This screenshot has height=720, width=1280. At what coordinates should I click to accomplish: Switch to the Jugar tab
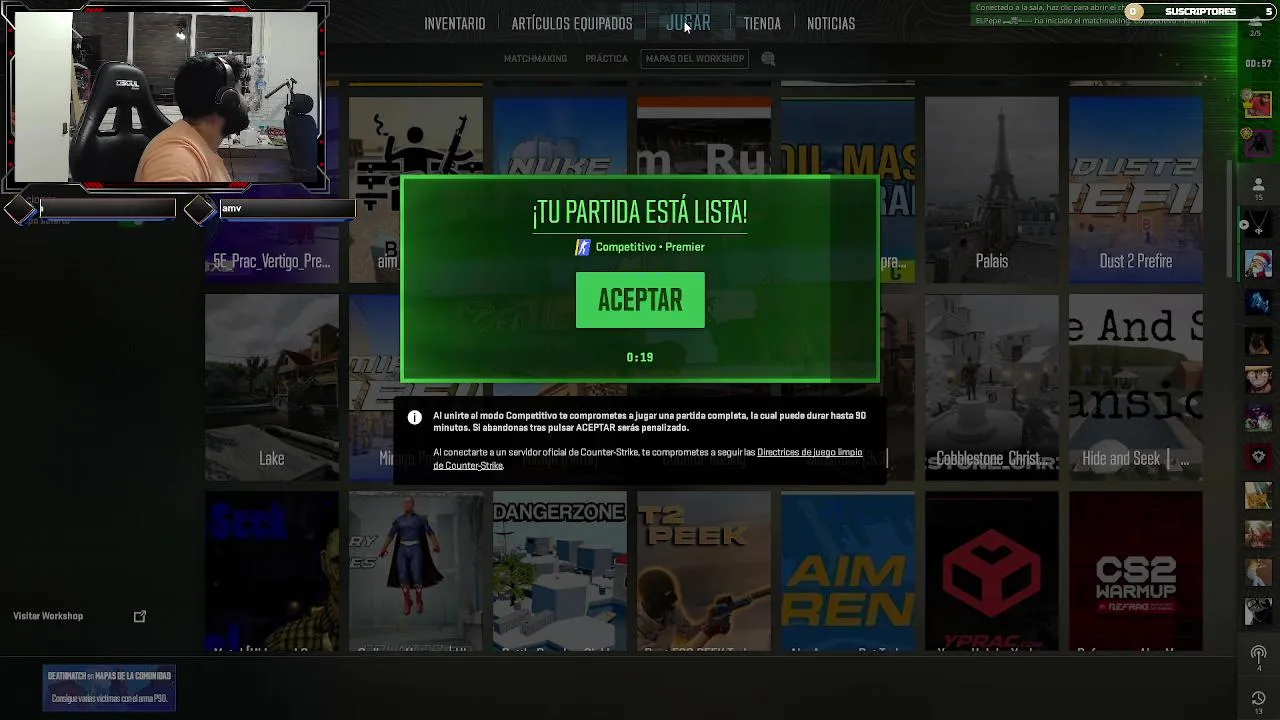click(x=688, y=23)
